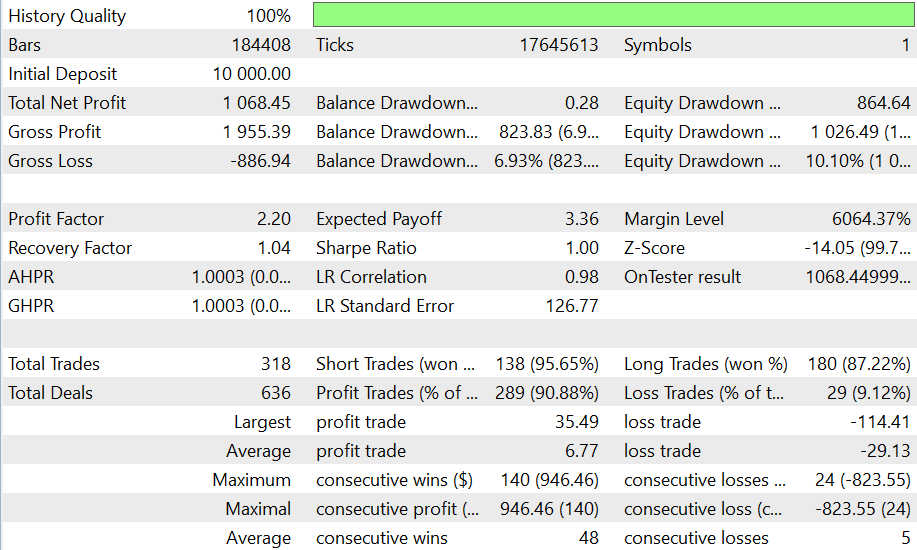Select the Bars value 184408

tap(261, 45)
